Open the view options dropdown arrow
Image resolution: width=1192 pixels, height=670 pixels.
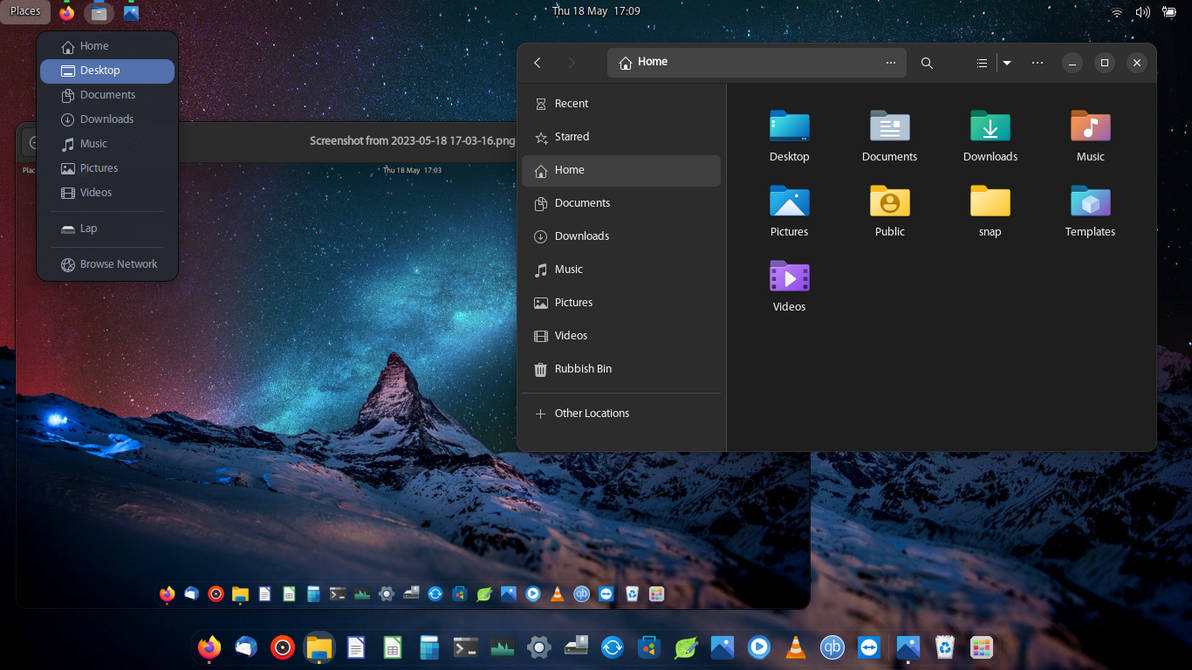coord(1006,62)
